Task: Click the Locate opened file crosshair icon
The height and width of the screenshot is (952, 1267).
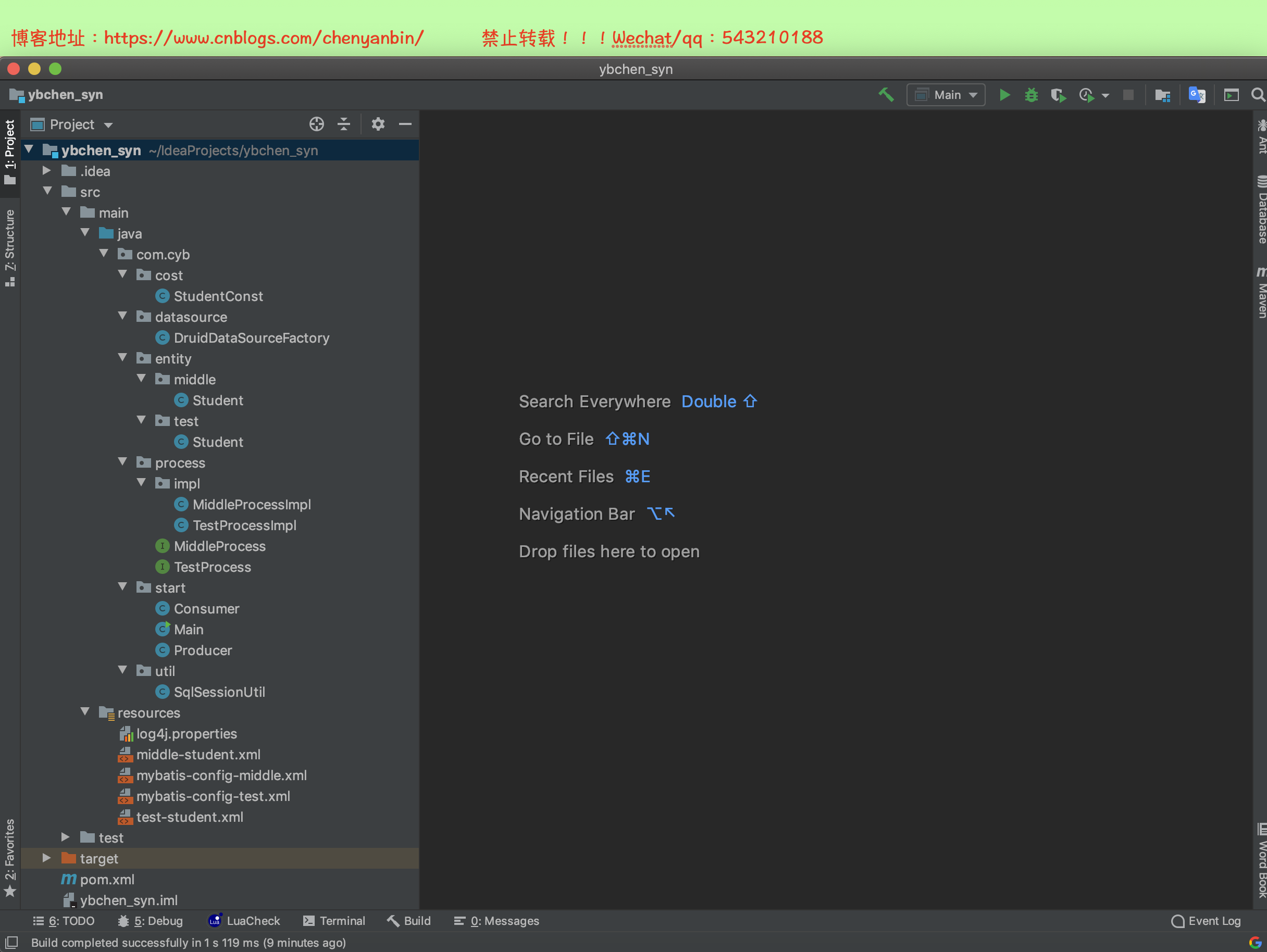Action: click(x=316, y=124)
